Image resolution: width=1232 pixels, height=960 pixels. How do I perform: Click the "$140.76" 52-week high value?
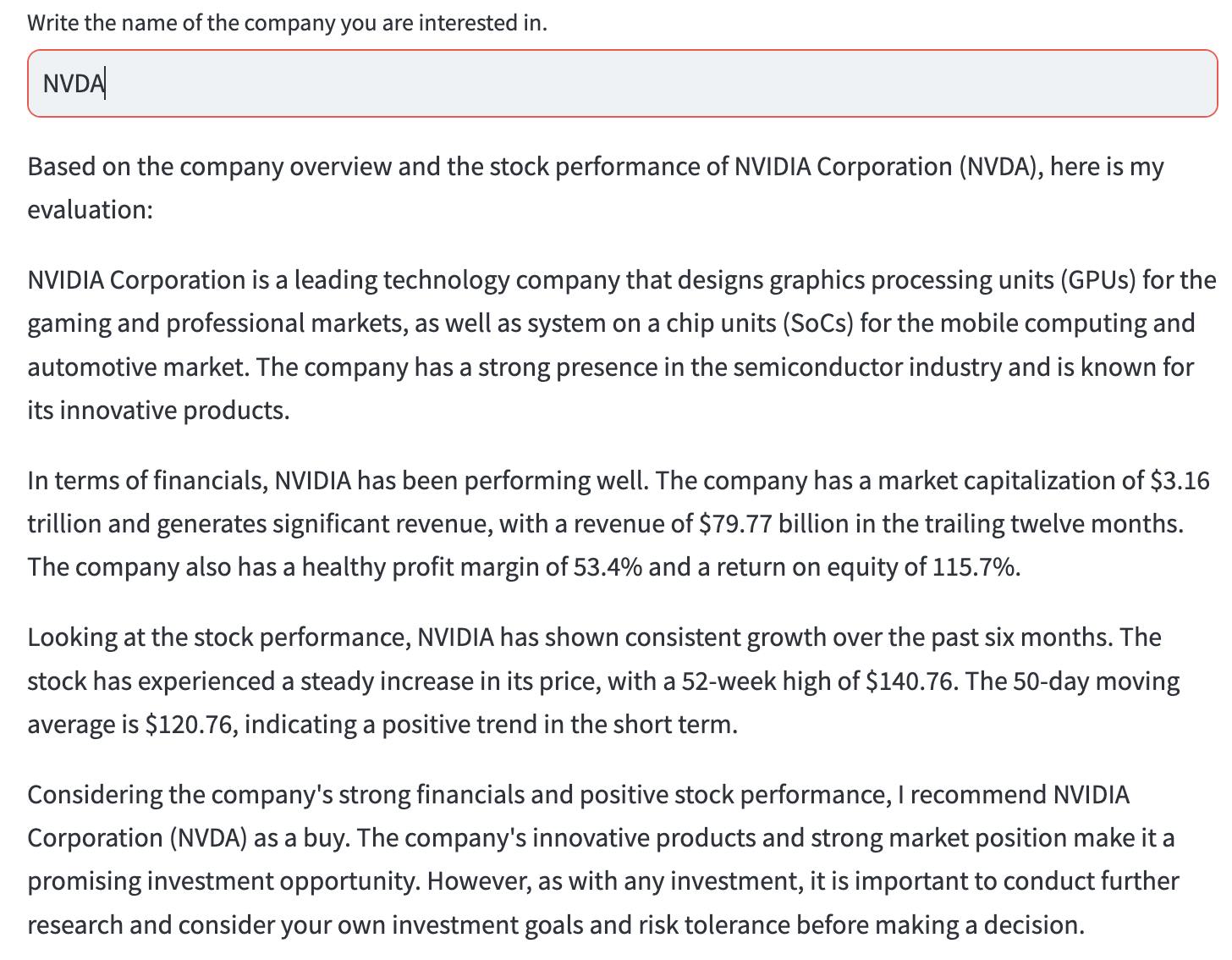pyautogui.click(x=911, y=681)
